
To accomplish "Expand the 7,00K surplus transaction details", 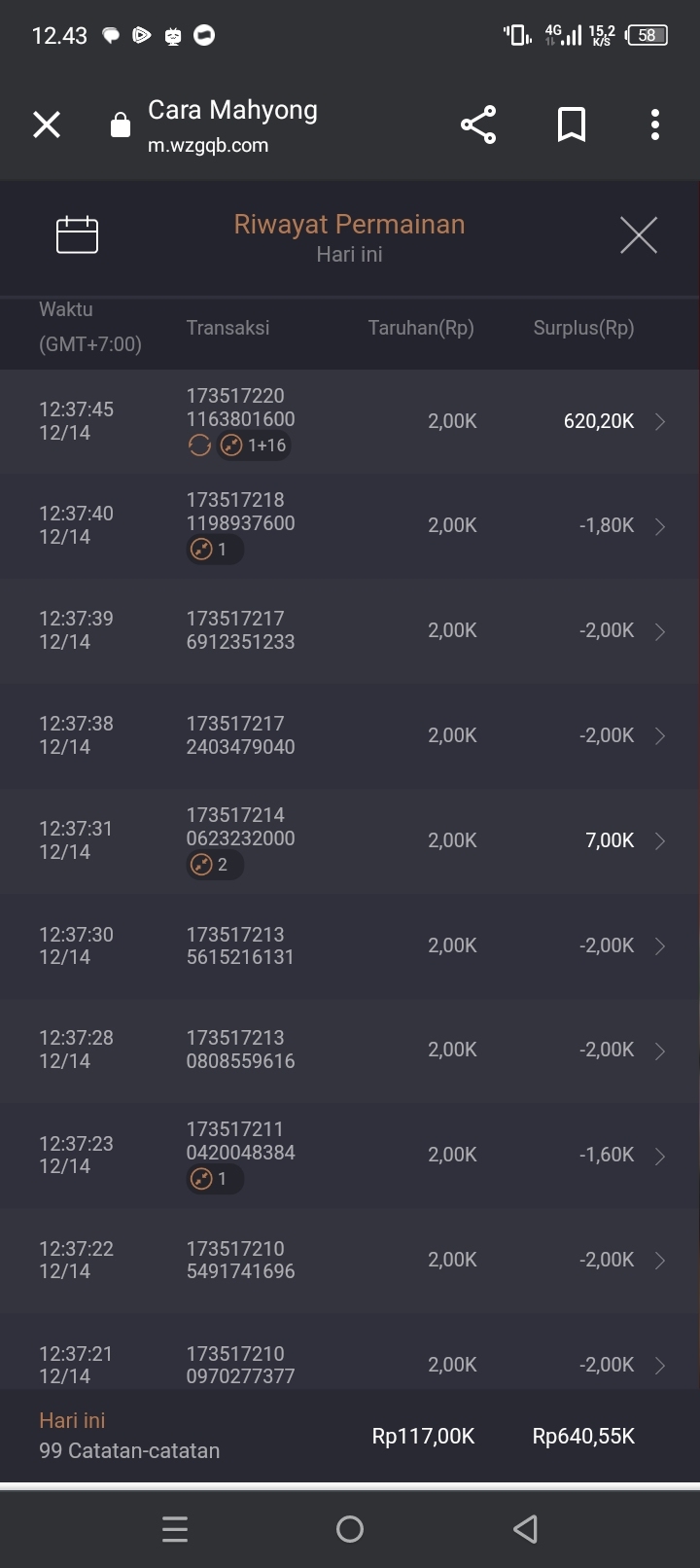I will (x=660, y=840).
